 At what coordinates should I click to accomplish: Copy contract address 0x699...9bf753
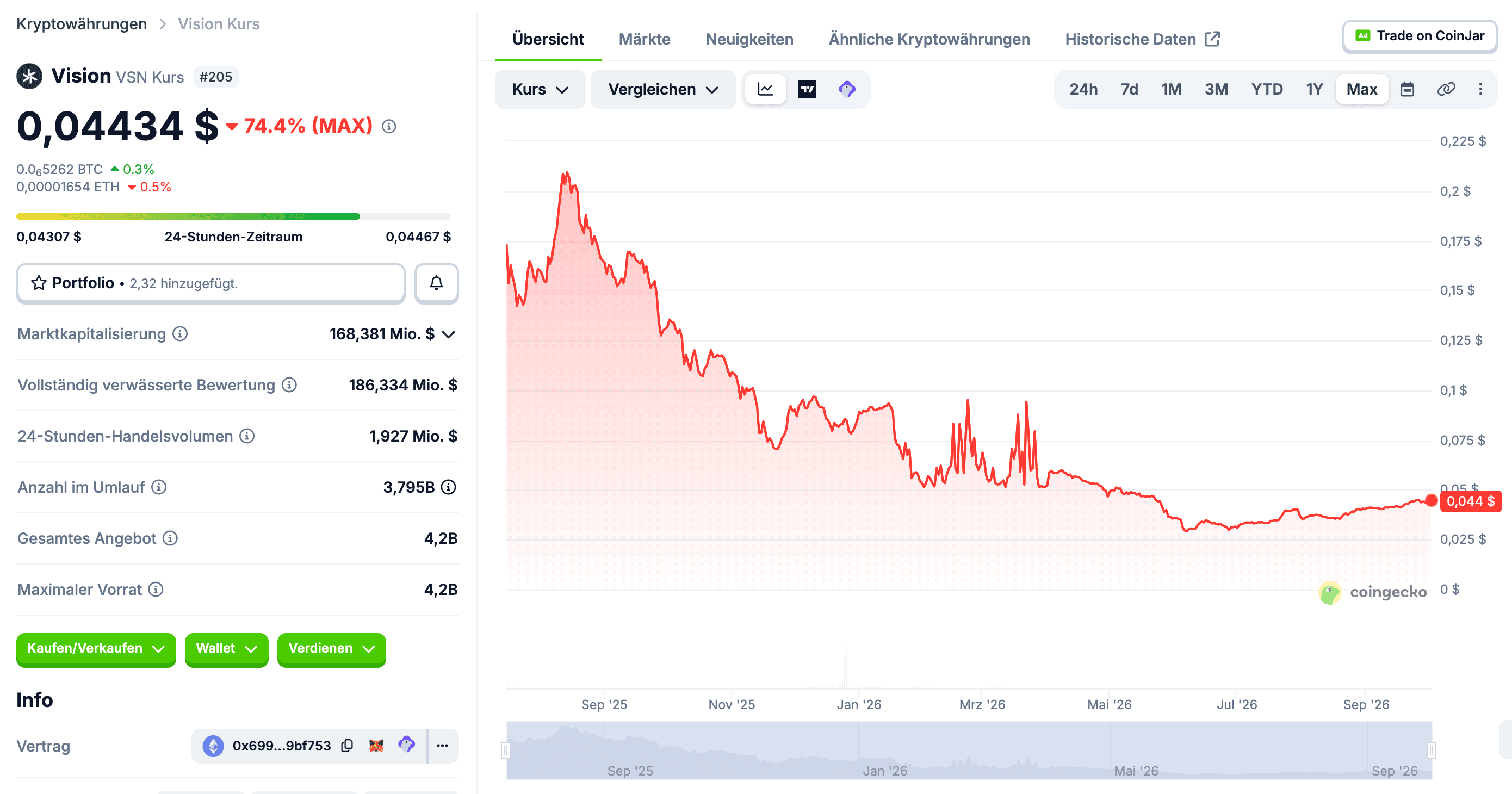[x=347, y=745]
